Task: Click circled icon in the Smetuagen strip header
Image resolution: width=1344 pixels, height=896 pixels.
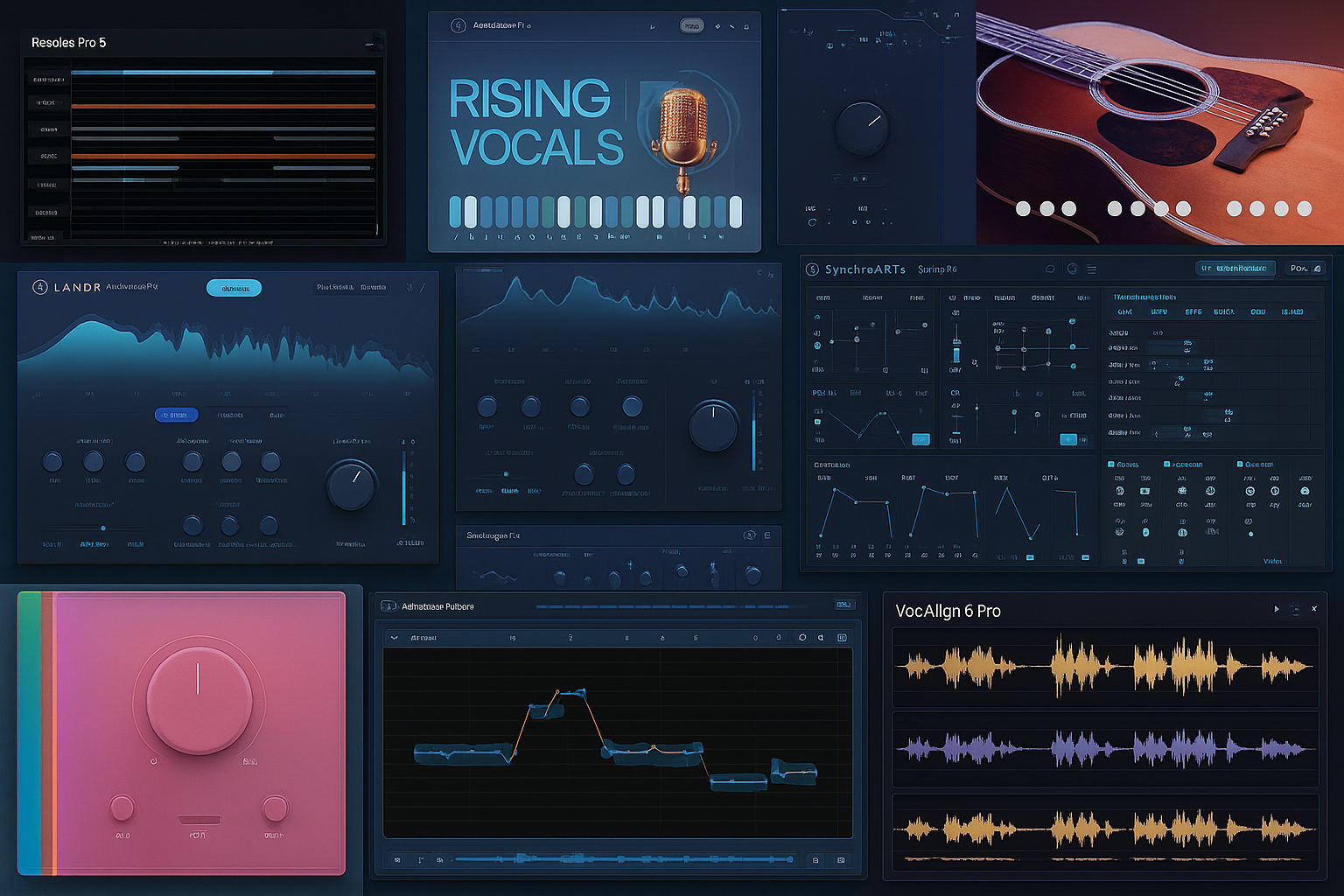Action: click(749, 535)
